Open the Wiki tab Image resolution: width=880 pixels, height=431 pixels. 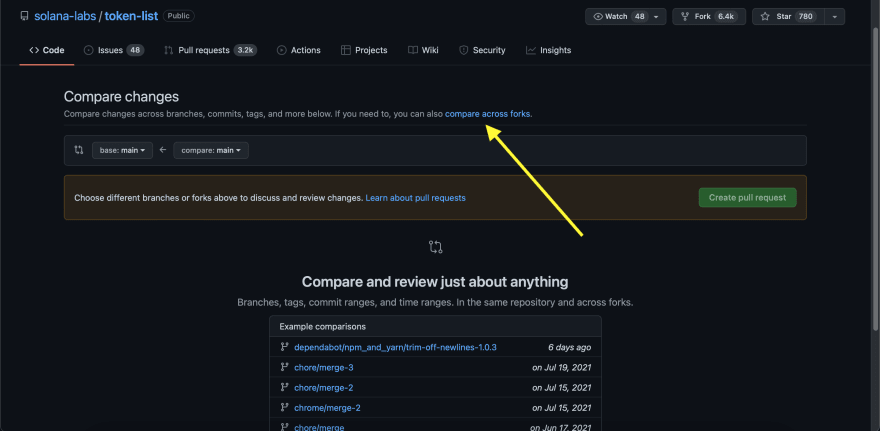point(423,51)
